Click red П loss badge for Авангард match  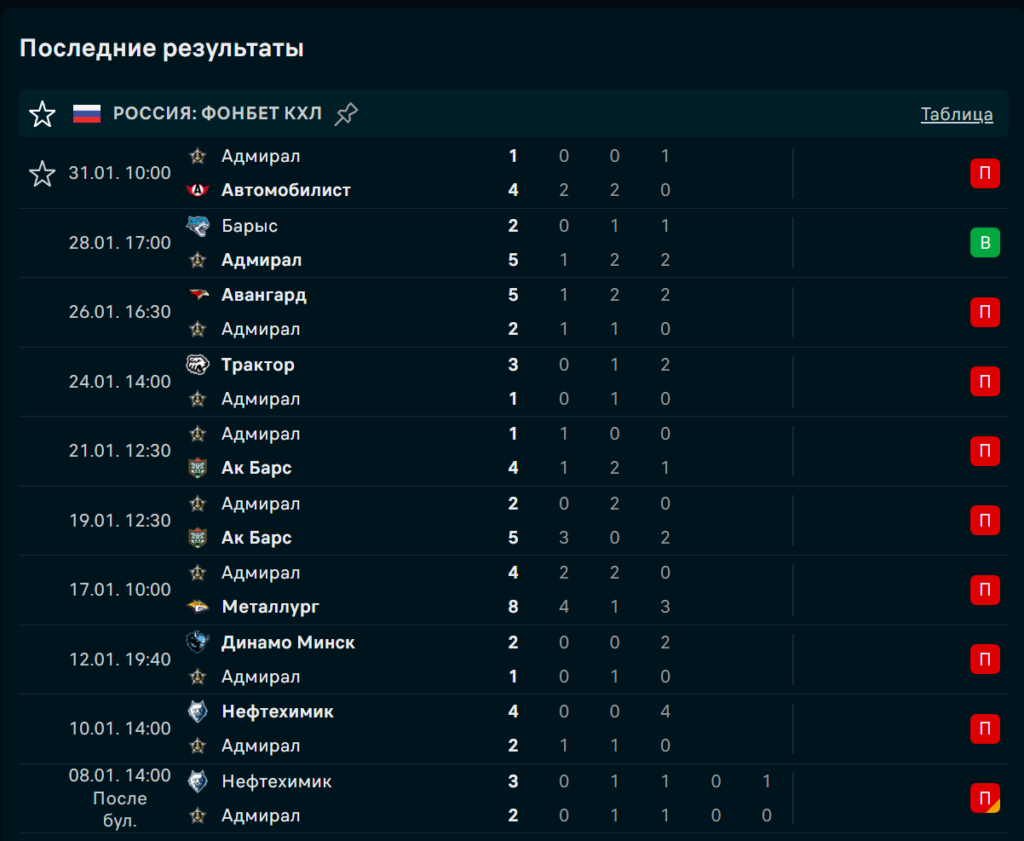pos(984,312)
